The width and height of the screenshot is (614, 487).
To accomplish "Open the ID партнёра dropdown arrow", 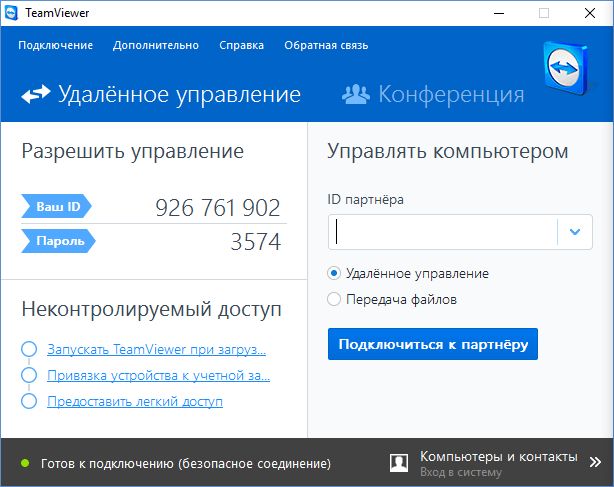I will pos(574,232).
